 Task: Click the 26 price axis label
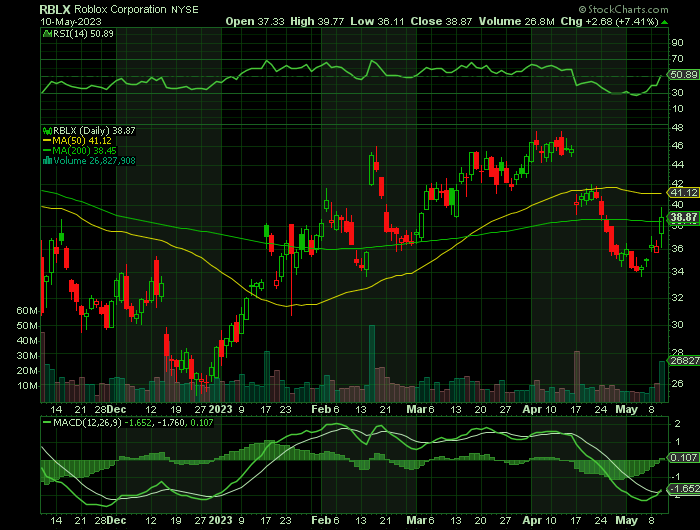click(x=677, y=383)
